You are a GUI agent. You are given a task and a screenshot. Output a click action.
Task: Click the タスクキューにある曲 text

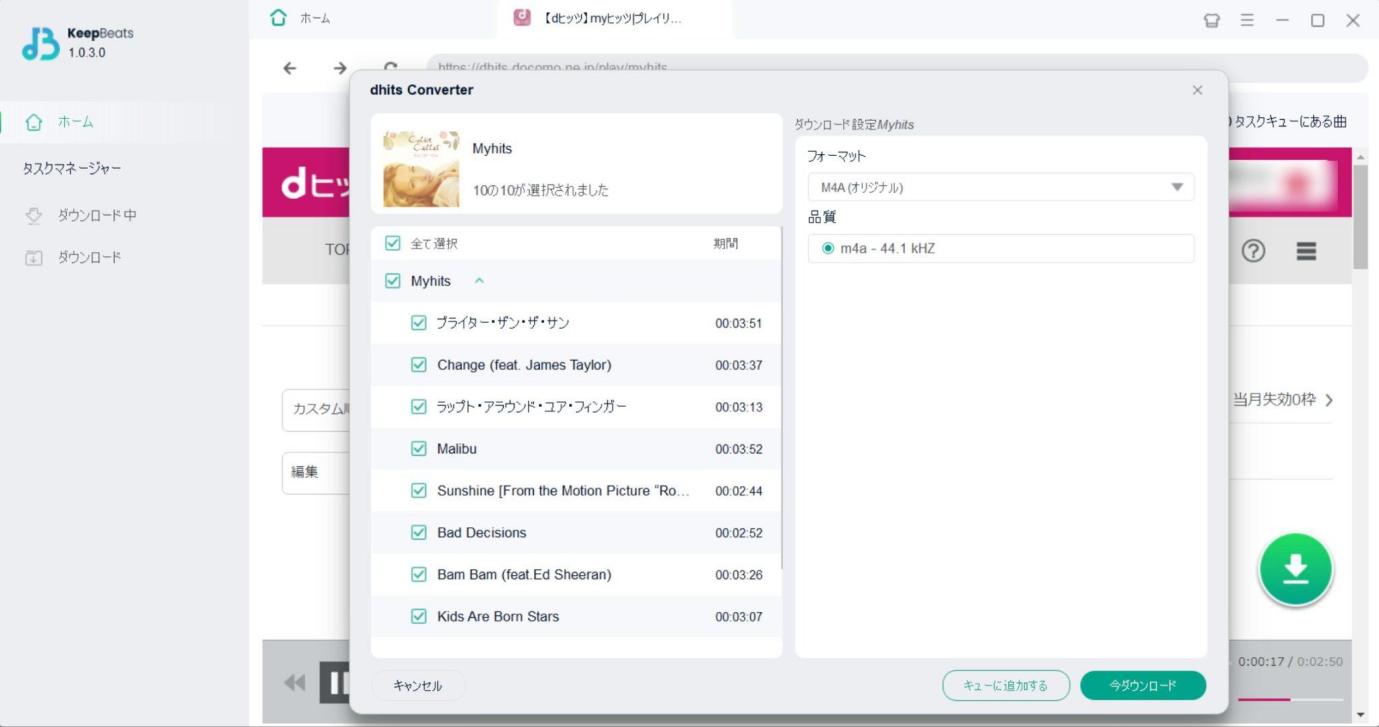click(x=1290, y=122)
